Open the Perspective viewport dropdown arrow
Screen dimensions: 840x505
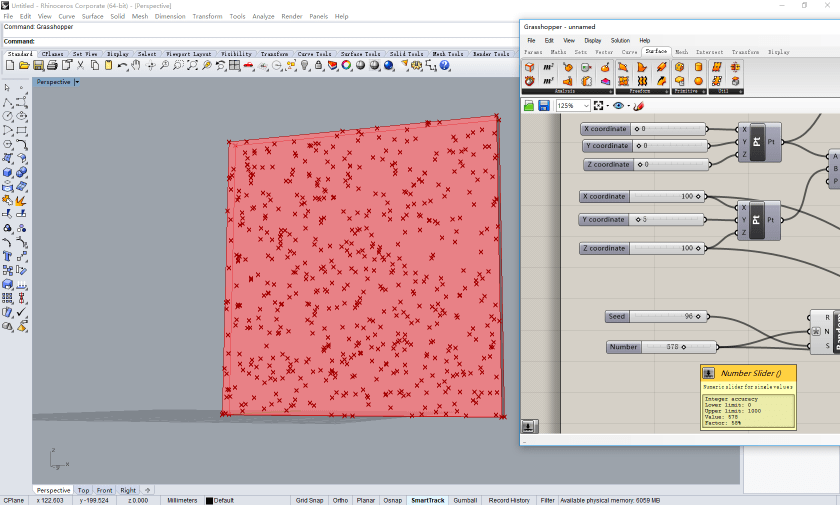tap(77, 82)
